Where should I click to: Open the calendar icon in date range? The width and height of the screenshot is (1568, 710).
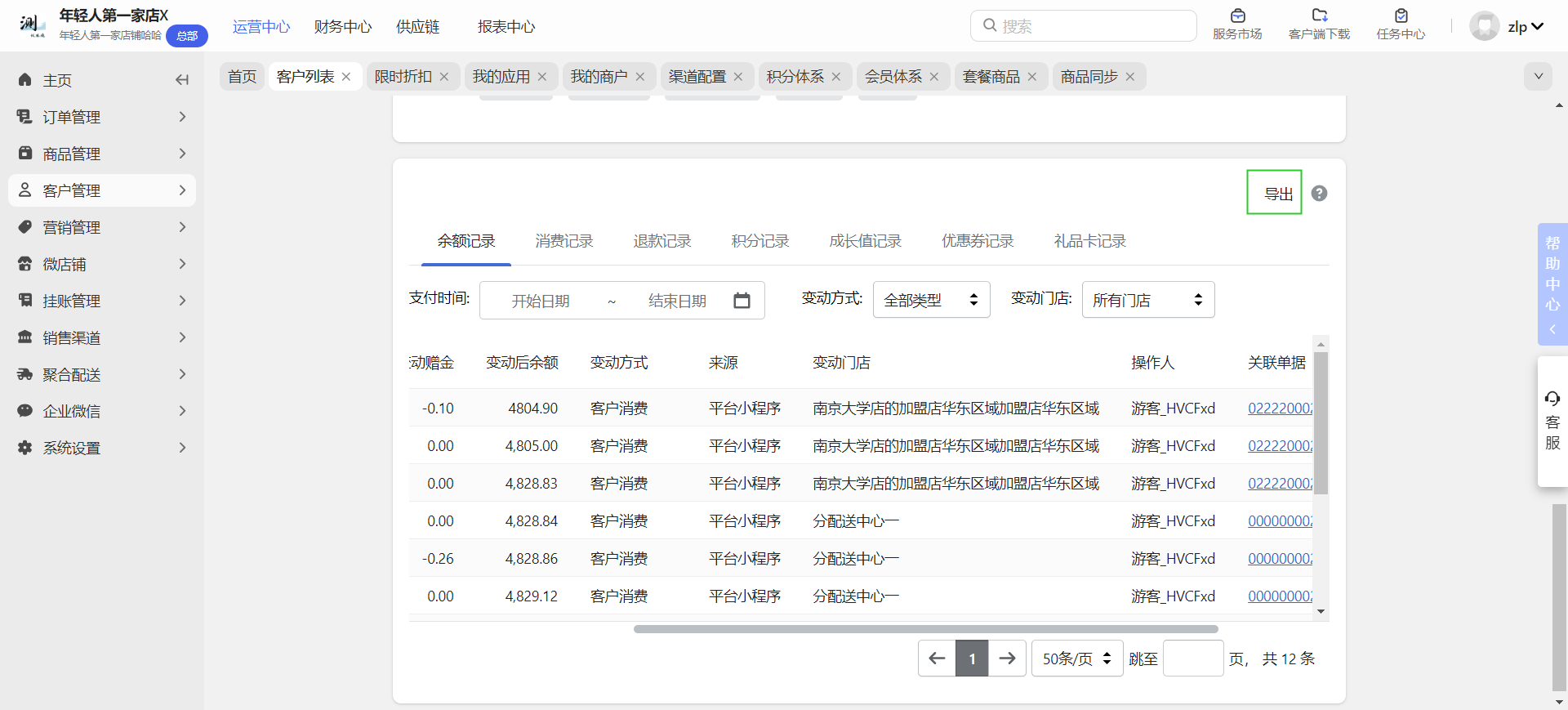pyautogui.click(x=741, y=301)
